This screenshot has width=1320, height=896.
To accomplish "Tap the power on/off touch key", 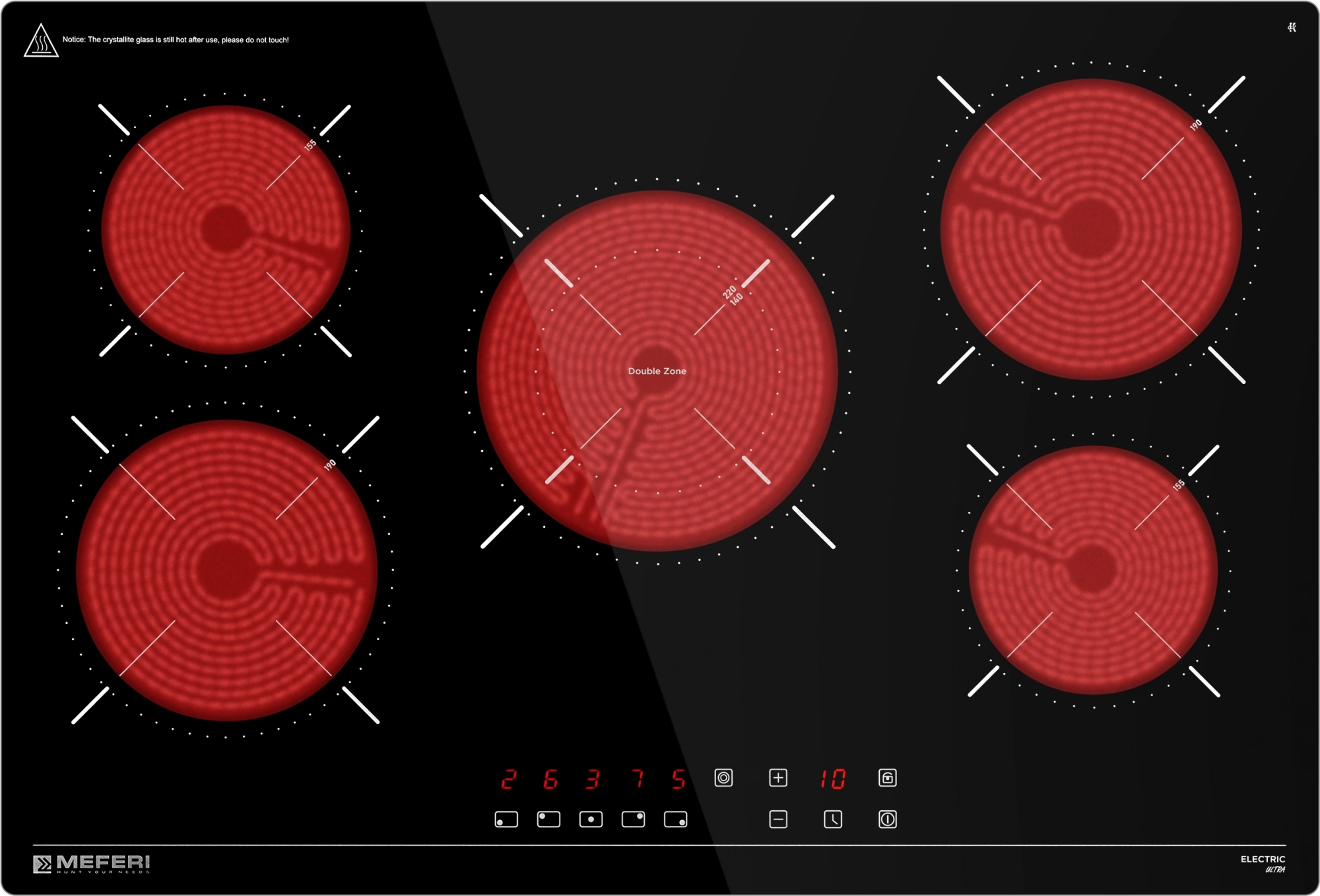I will pos(887,819).
